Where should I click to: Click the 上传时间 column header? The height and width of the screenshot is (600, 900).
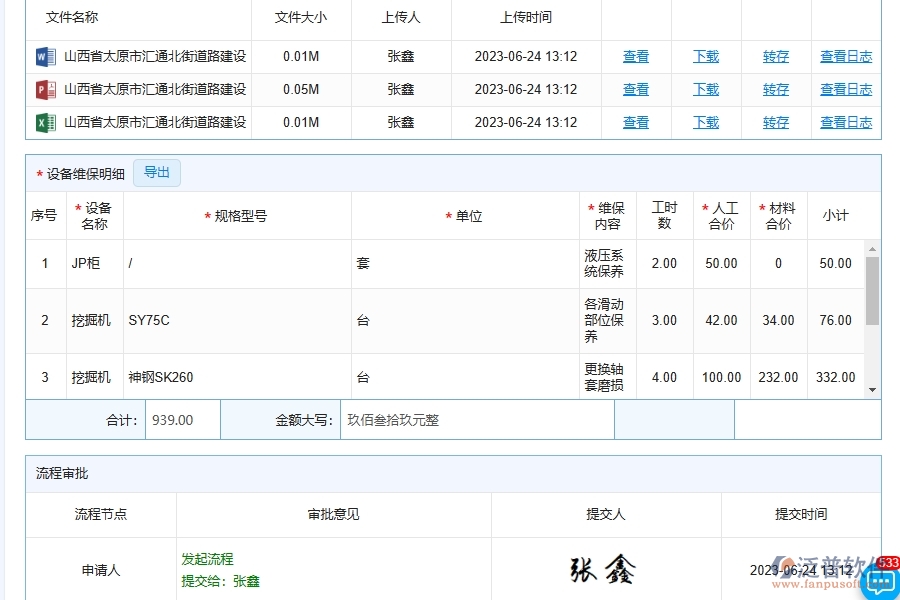point(527,17)
